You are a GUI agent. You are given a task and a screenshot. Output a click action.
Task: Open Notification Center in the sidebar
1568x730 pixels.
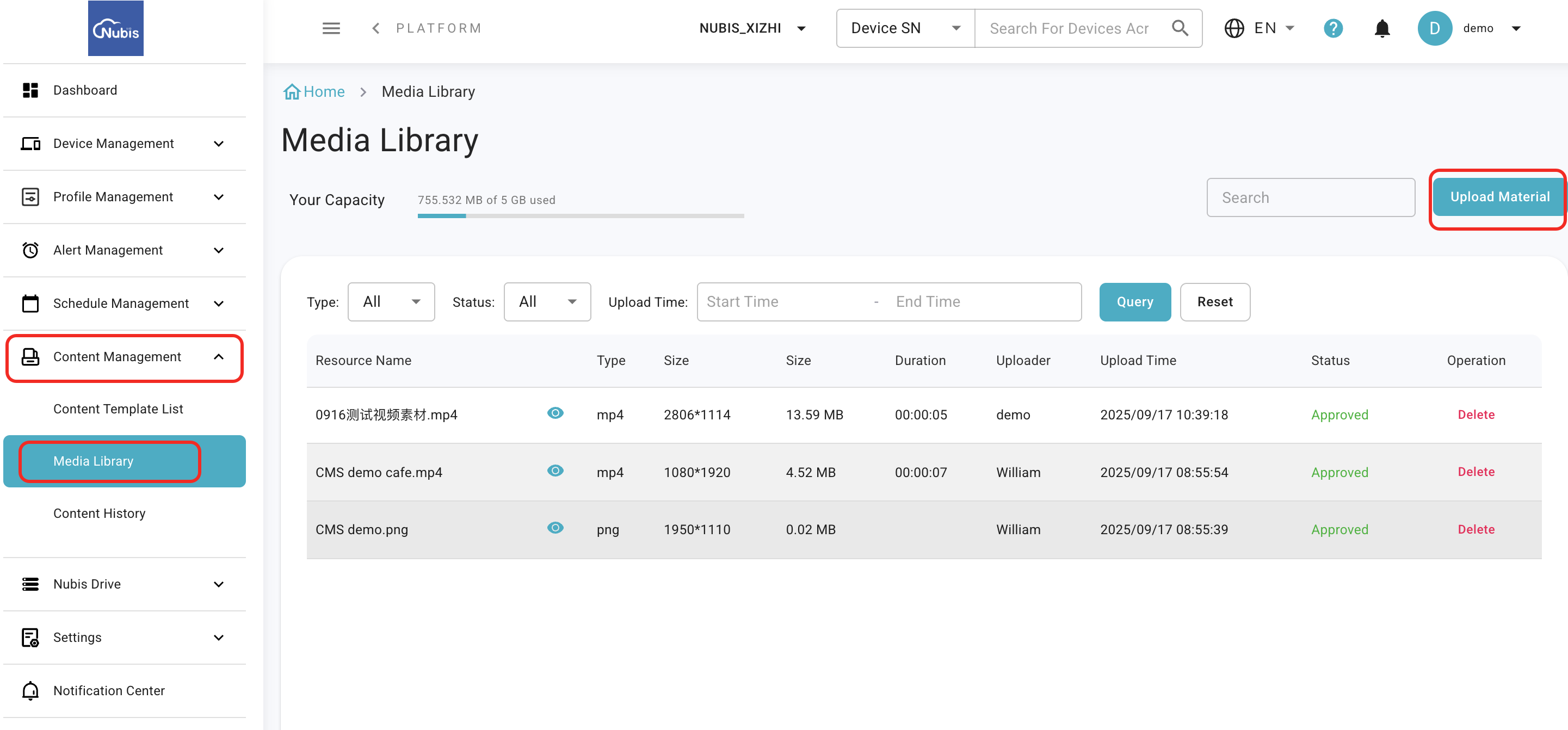pyautogui.click(x=108, y=690)
